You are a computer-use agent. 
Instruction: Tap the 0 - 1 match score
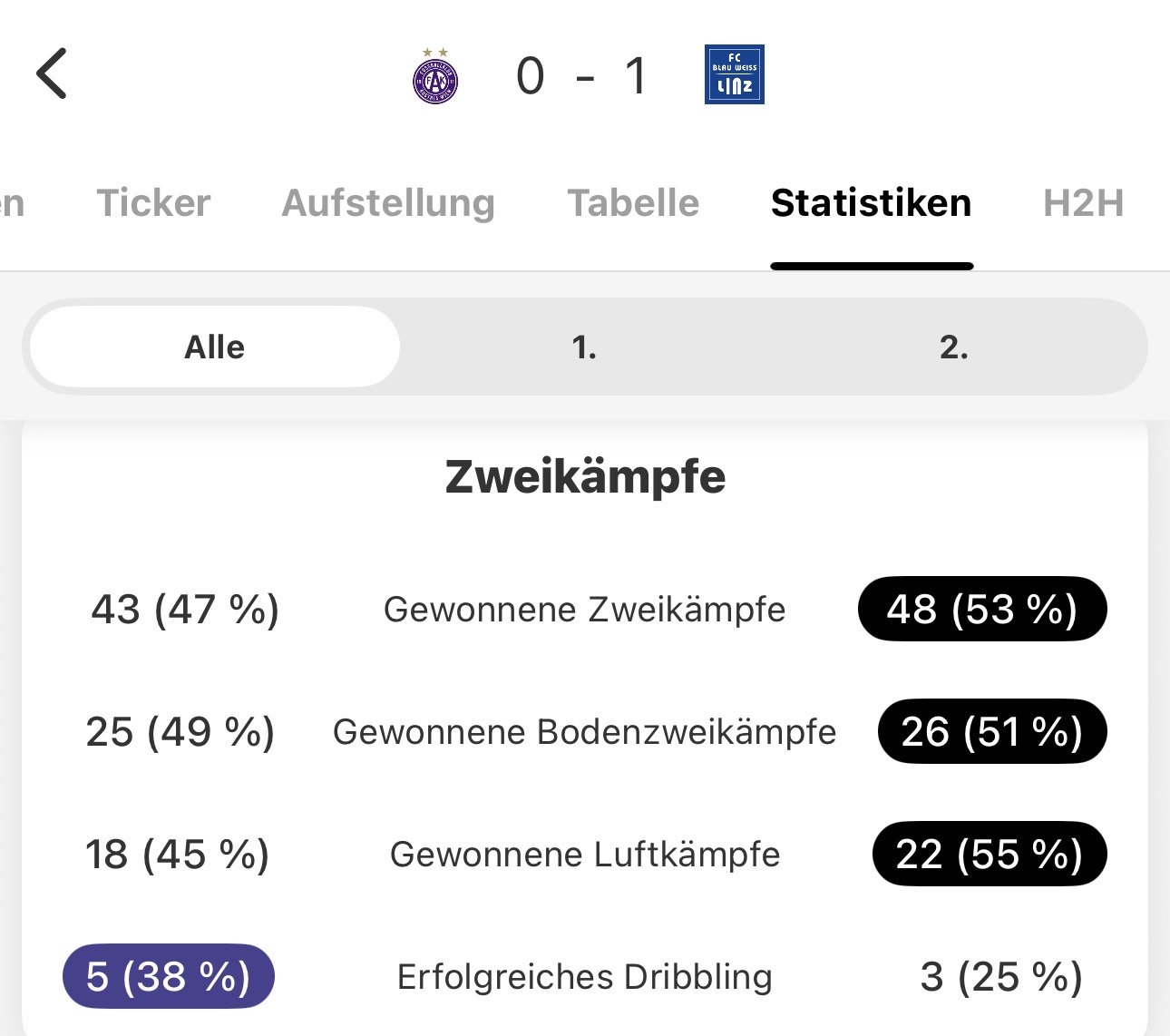click(x=582, y=76)
